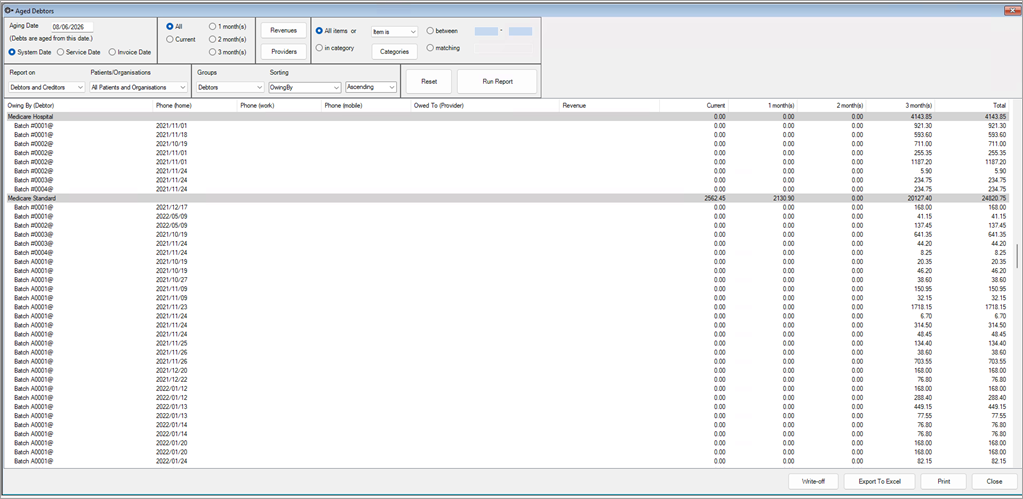
Task: Click the 2021/12/17 date cell
Action: pos(172,207)
